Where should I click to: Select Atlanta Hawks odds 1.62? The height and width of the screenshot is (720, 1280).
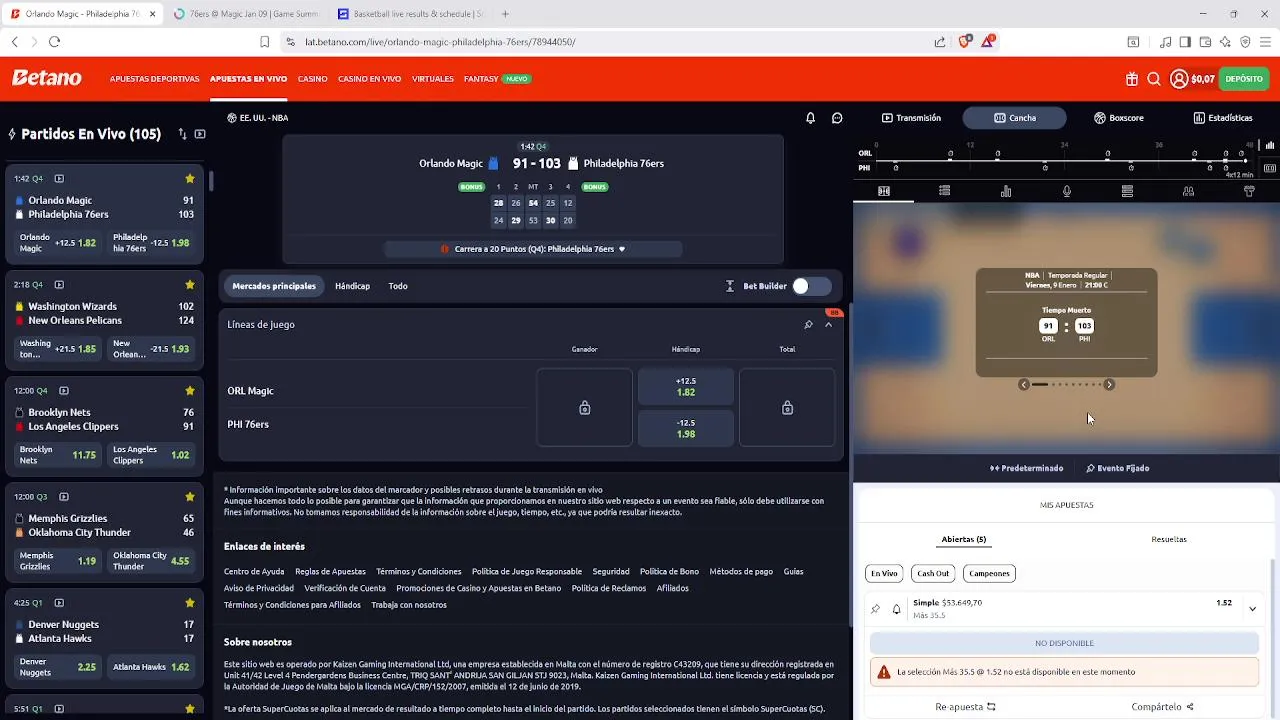pos(151,667)
